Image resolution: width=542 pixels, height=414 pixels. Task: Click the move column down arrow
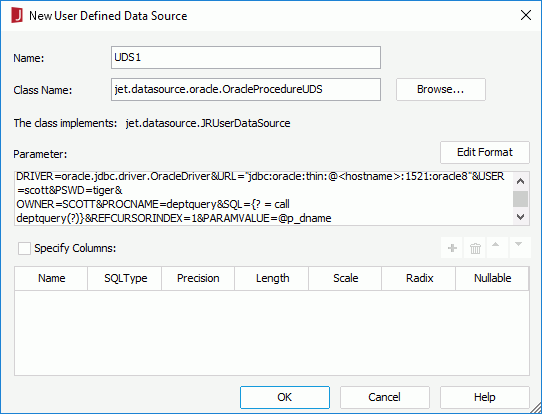coord(520,248)
